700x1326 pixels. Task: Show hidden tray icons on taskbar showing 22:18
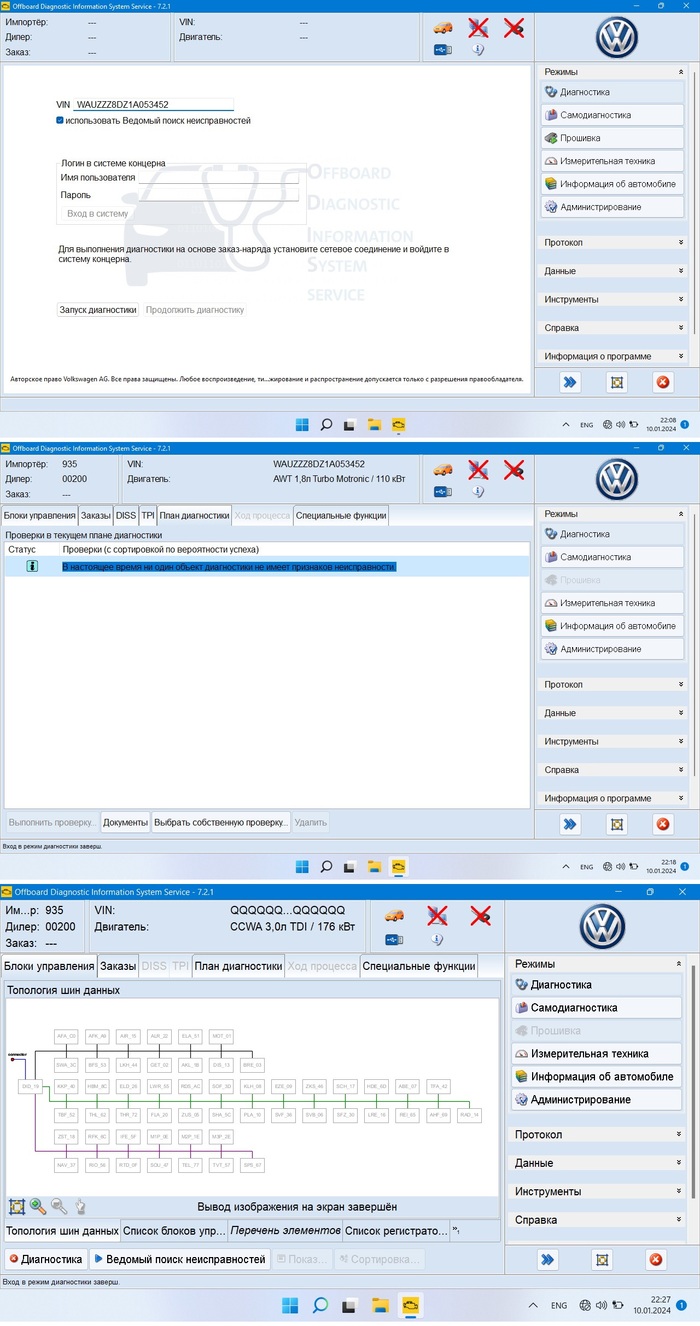click(567, 866)
